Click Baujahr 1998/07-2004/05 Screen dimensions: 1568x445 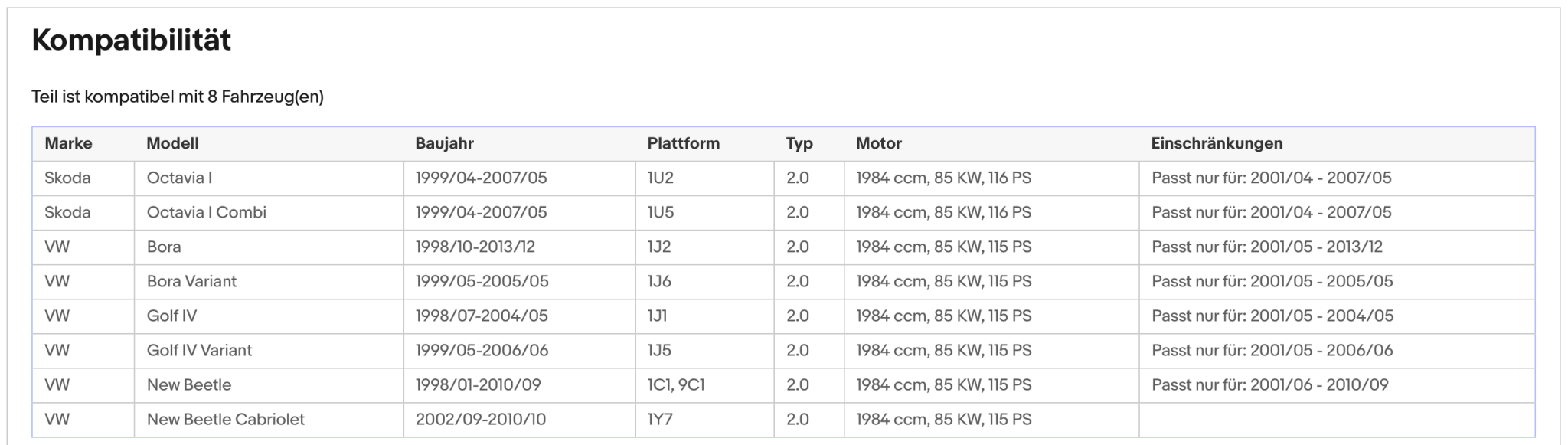[x=482, y=316]
